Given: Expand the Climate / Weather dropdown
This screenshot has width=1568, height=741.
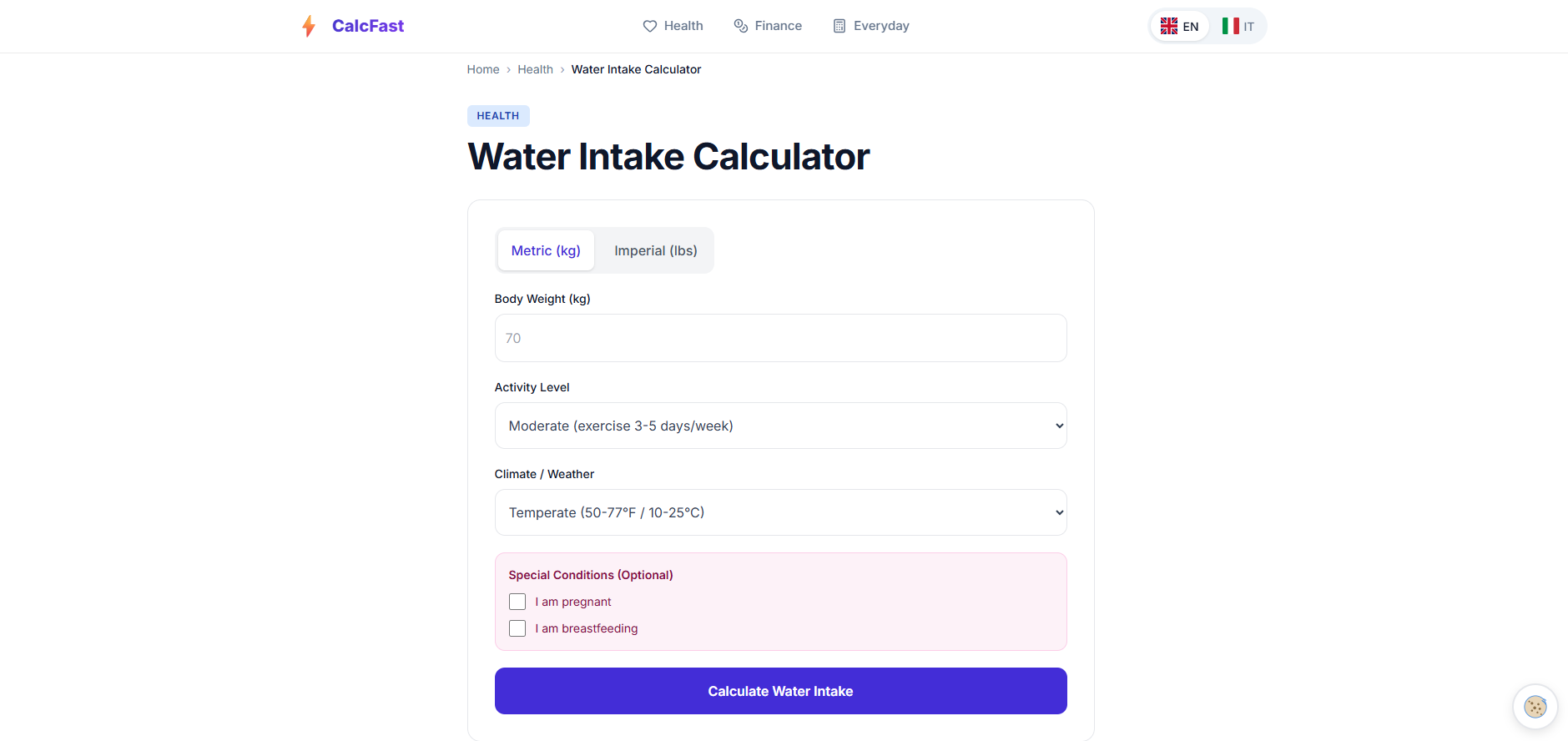Looking at the screenshot, I should point(780,512).
